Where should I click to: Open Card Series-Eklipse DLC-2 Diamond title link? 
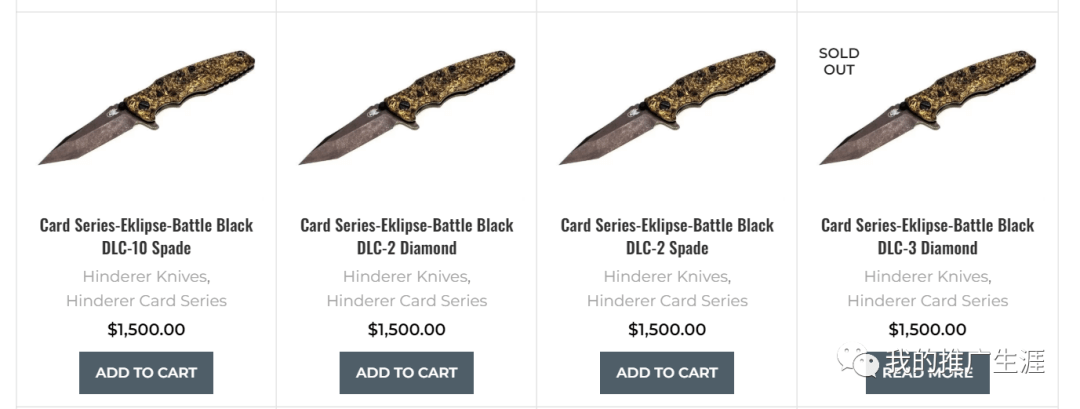[x=406, y=236]
